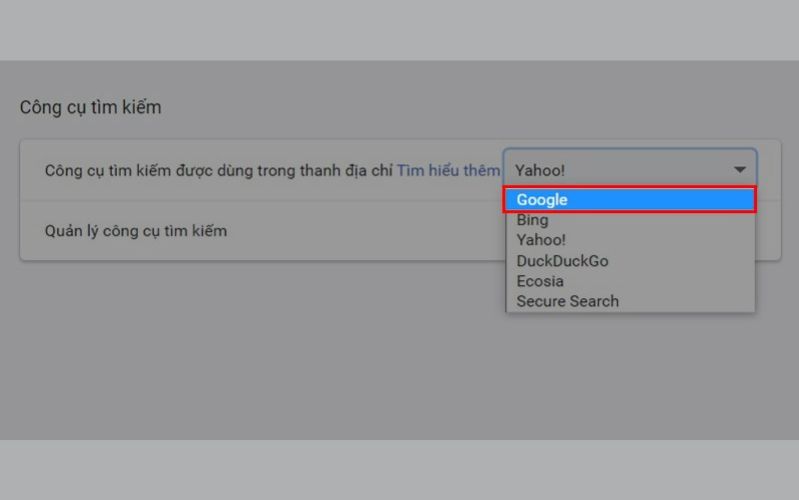The image size is (799, 500).
Task: Open the search engine combo box showing Yahoo!
Action: (630, 170)
